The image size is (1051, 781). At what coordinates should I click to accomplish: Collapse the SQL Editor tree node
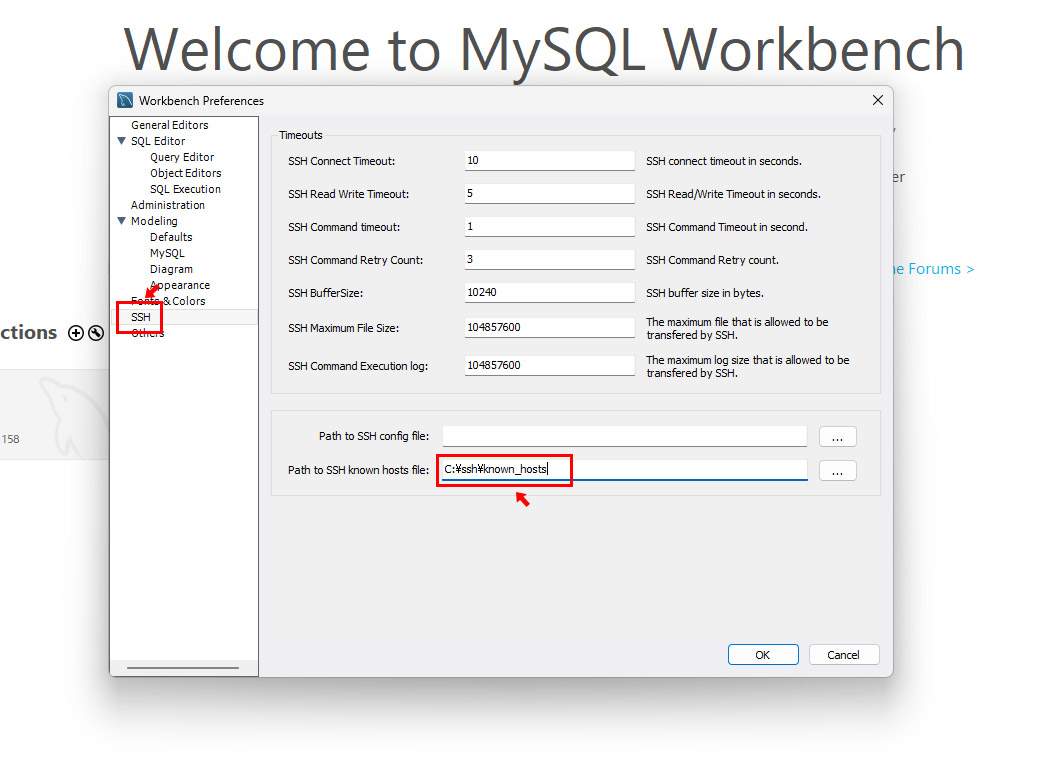pyautogui.click(x=121, y=141)
